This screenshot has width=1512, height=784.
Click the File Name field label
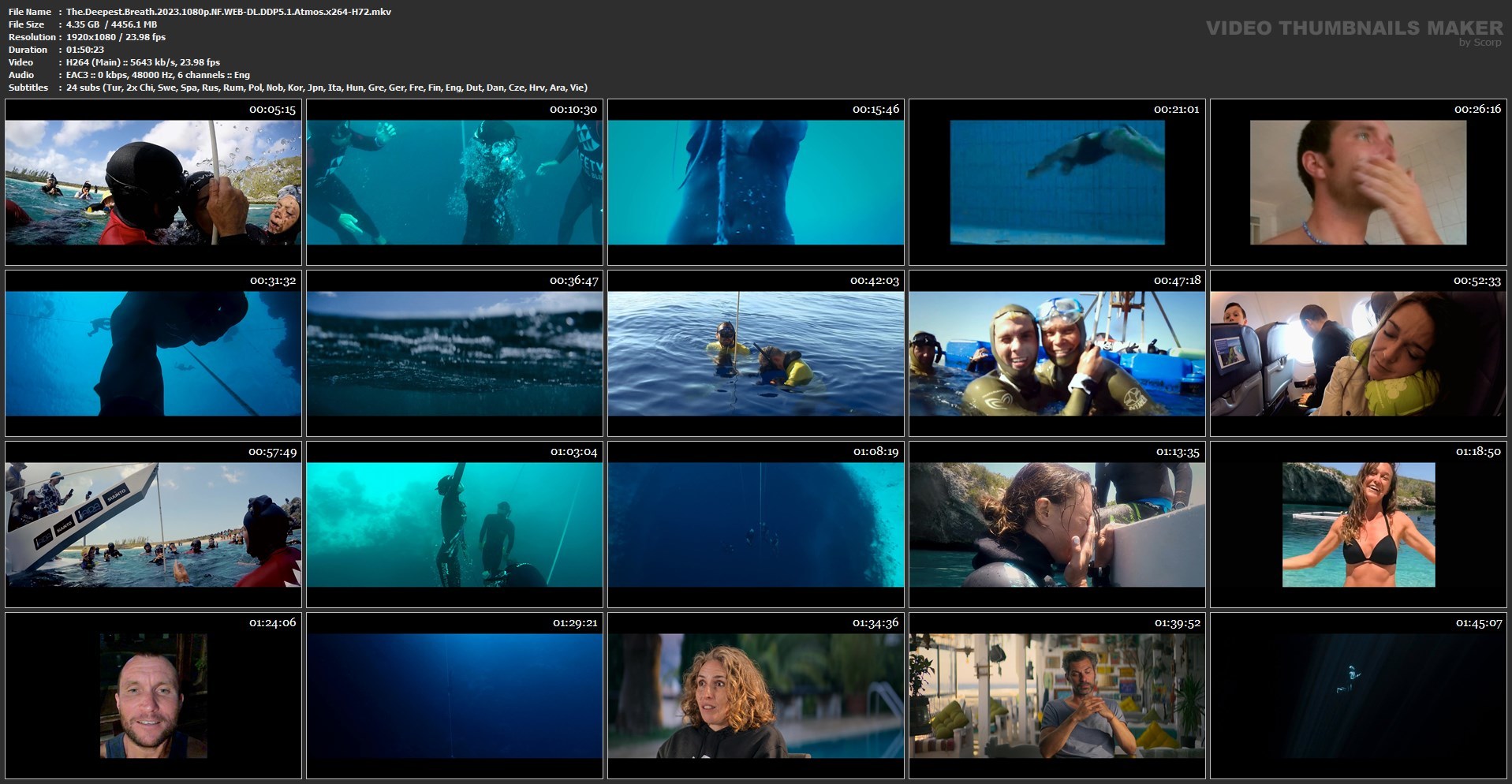(30, 12)
